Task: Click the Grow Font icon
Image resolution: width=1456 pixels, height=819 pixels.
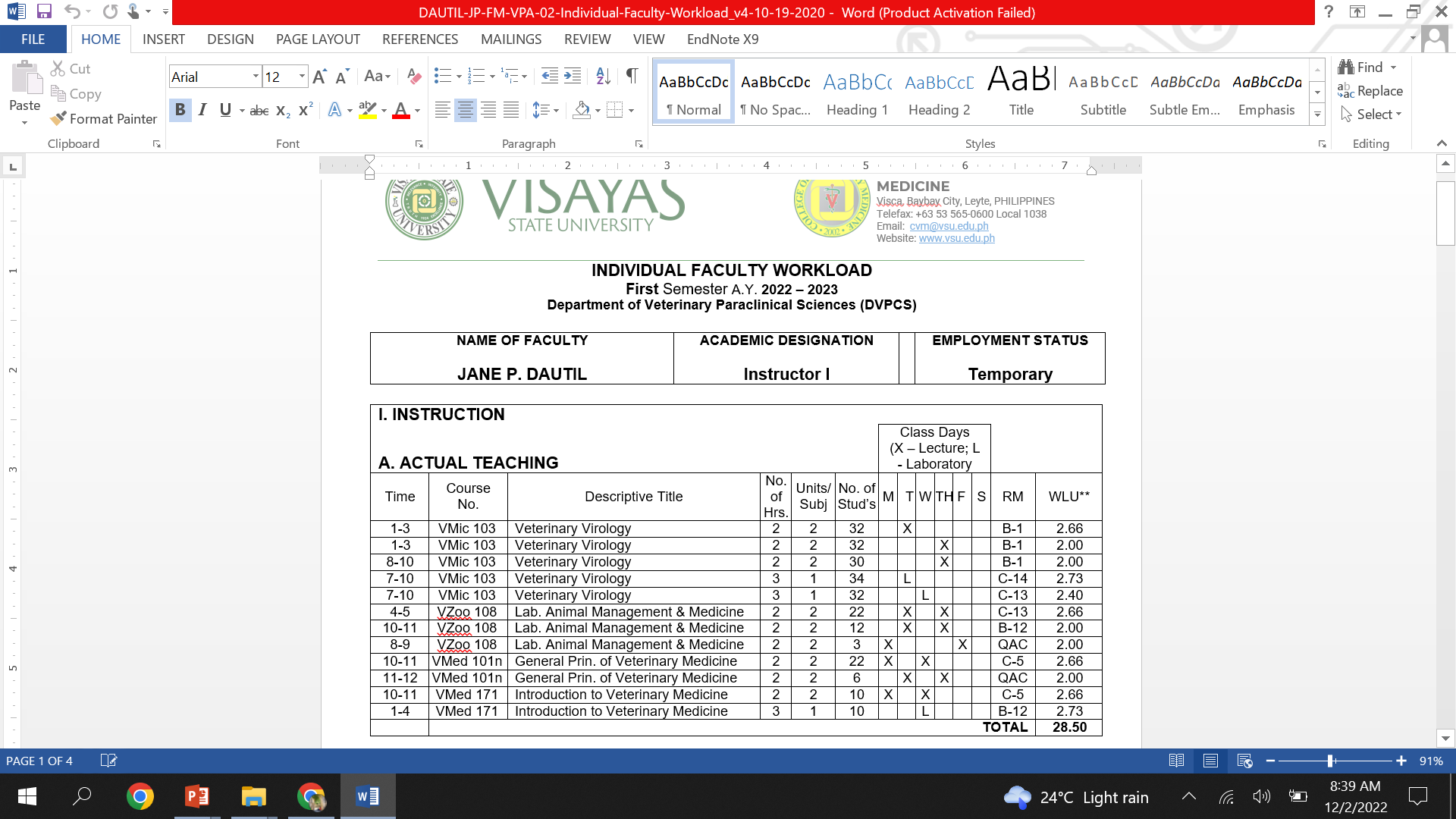Action: coord(319,77)
